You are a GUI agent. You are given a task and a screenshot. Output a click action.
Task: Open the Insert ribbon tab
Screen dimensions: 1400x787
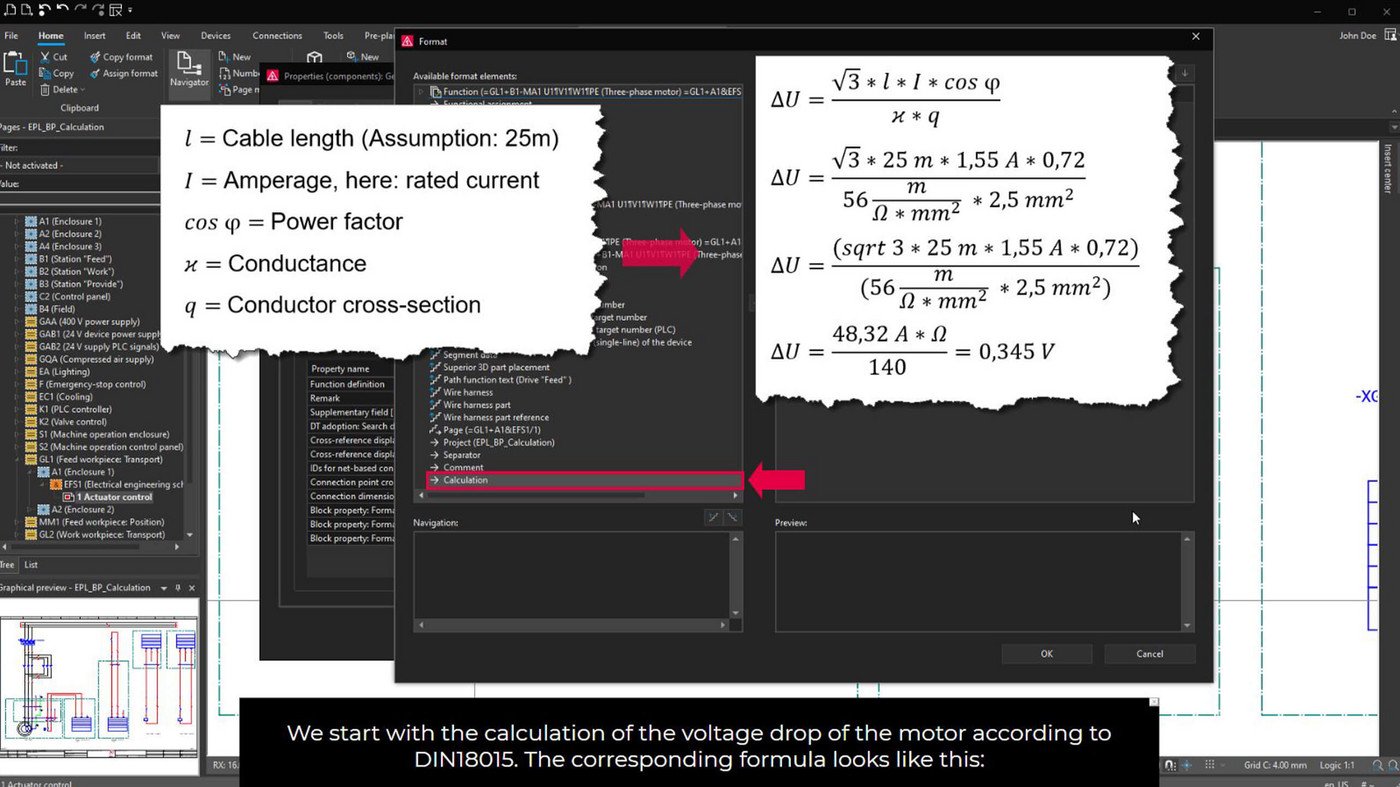click(x=95, y=36)
